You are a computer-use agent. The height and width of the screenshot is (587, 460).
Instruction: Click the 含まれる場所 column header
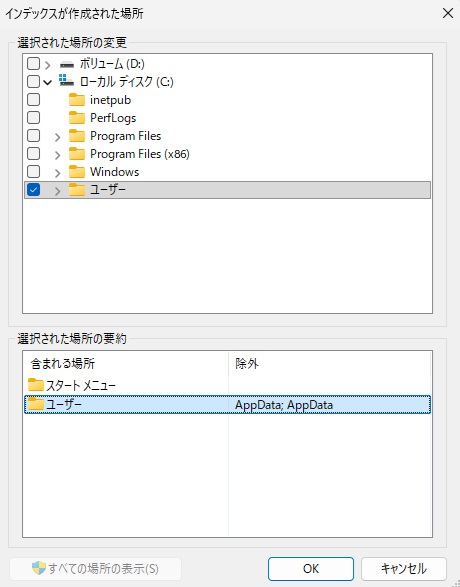tap(126, 364)
